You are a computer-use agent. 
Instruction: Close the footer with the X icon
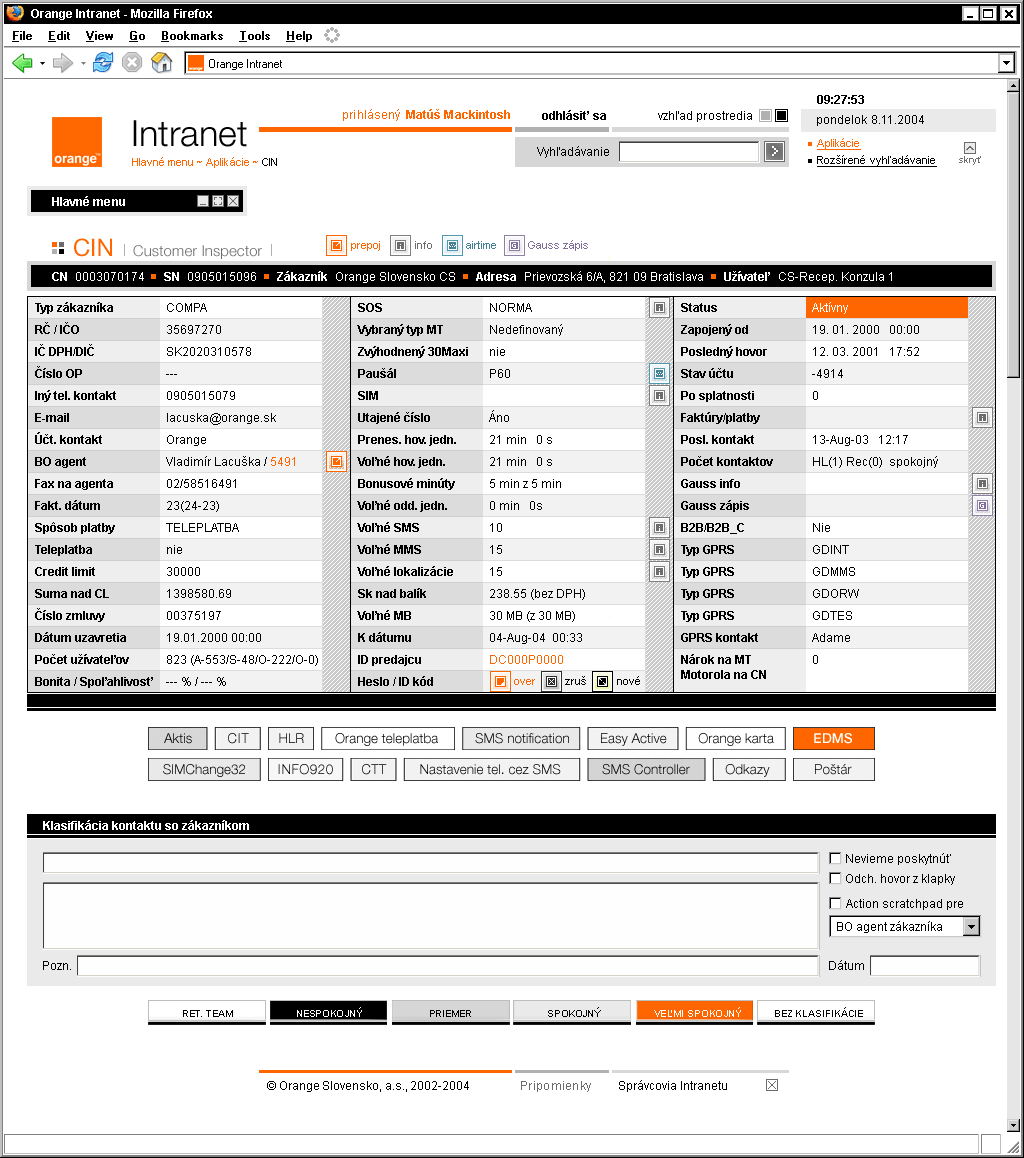coord(772,1085)
